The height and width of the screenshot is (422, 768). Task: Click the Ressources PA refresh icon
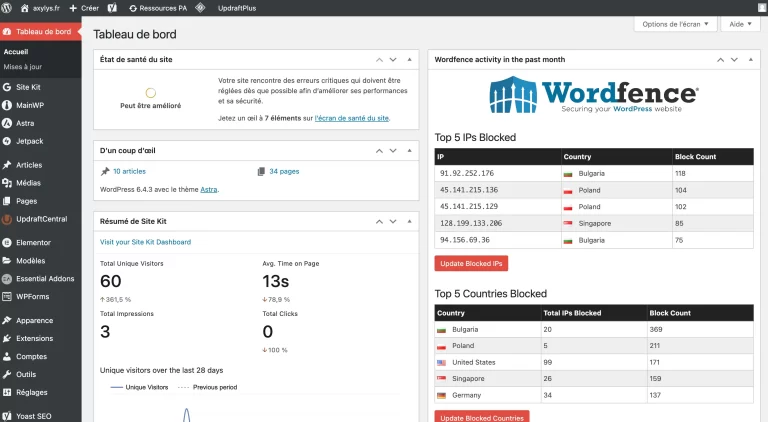point(133,8)
